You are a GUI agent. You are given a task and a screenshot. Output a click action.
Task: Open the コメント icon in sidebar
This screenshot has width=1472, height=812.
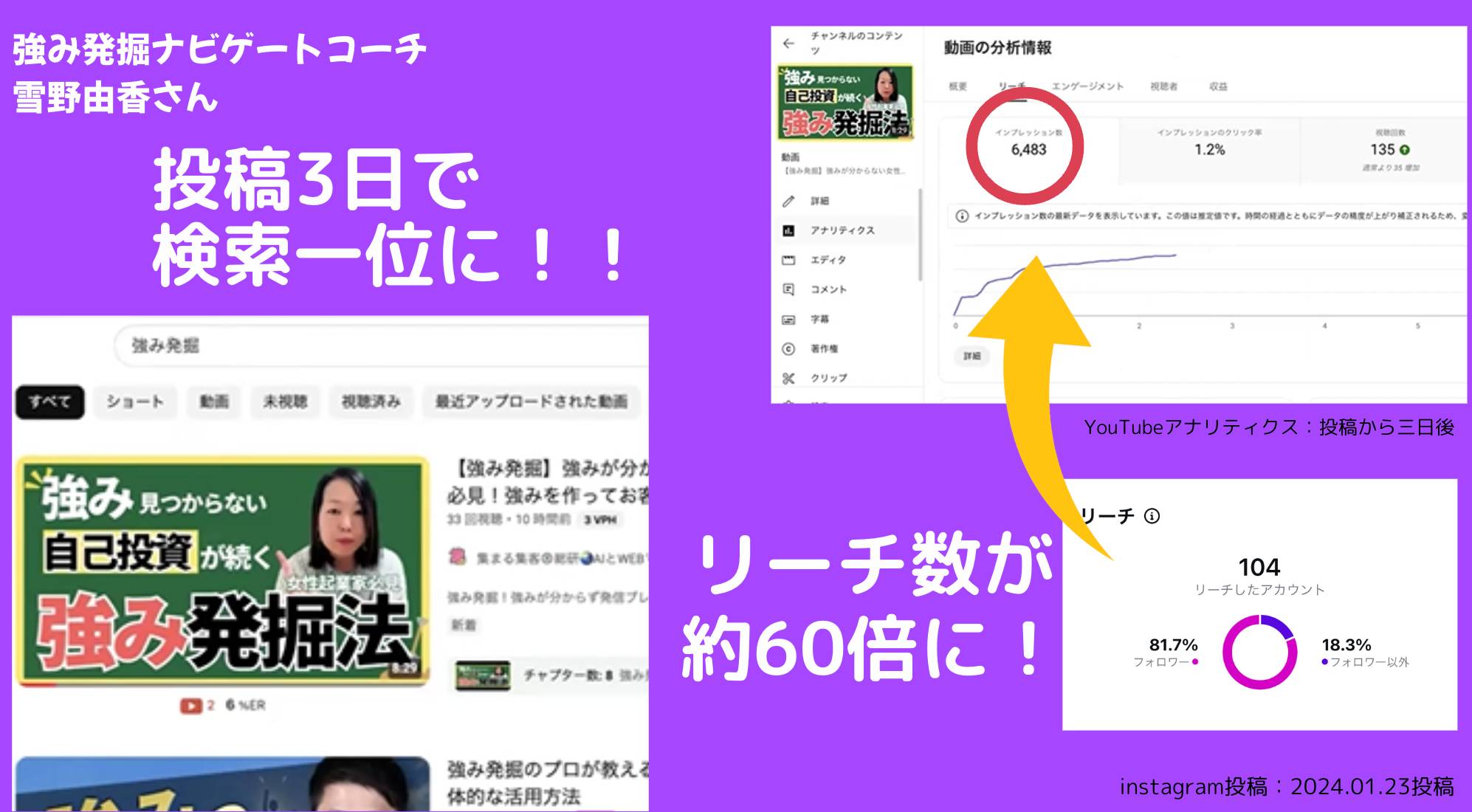coord(788,289)
